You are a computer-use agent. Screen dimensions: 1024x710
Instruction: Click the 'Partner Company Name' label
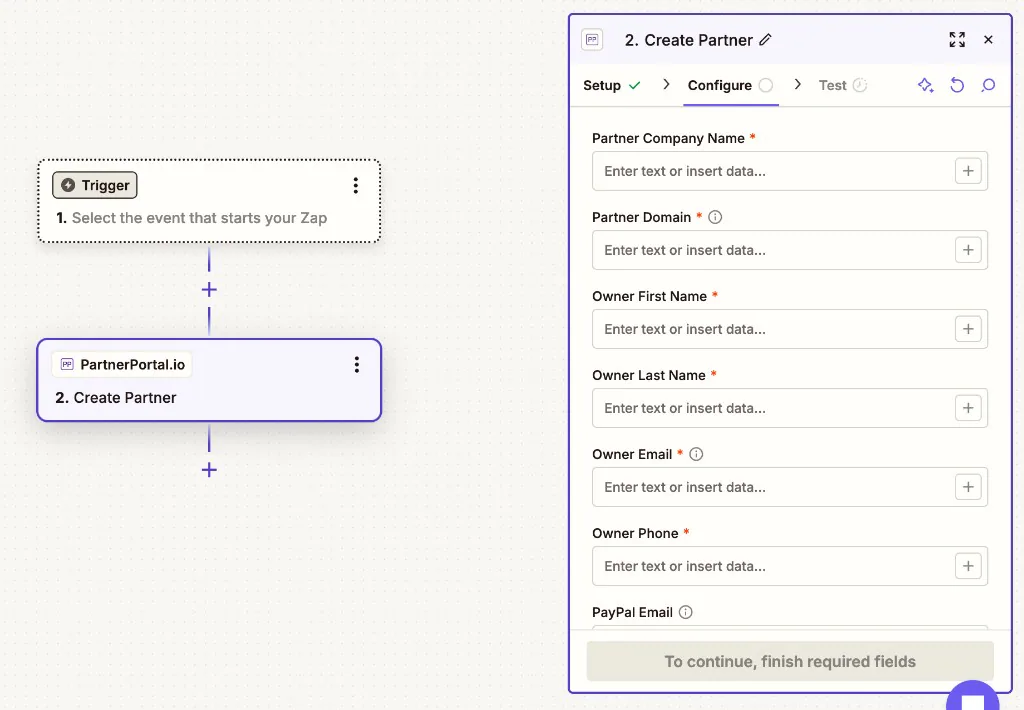(668, 138)
